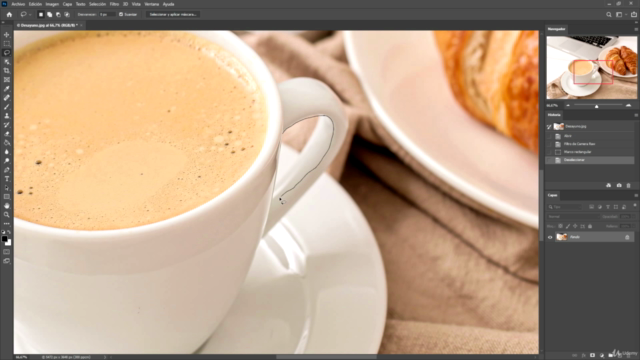Delete current history state trash icon

click(x=629, y=185)
